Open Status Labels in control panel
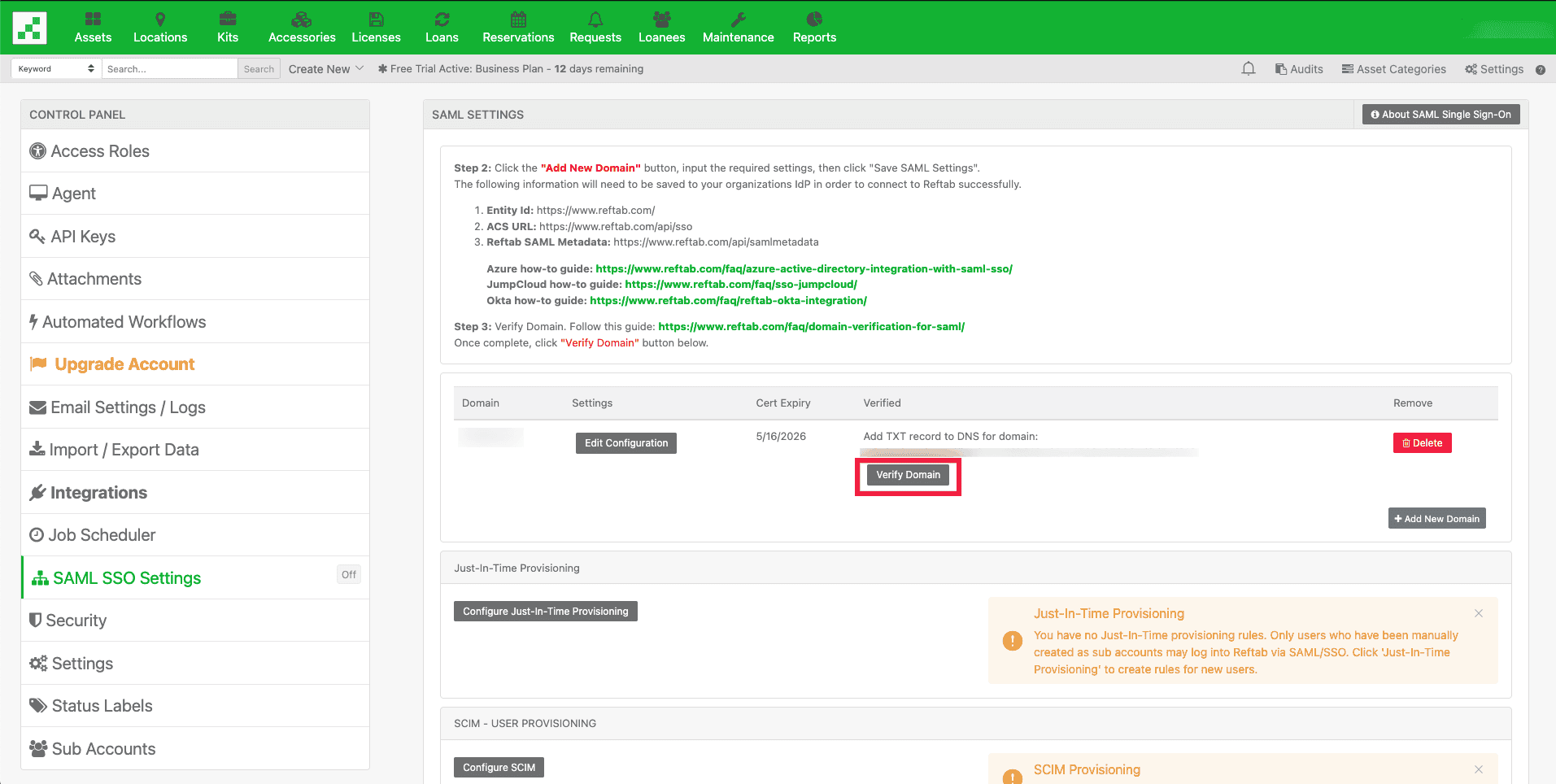1556x784 pixels. 195,706
